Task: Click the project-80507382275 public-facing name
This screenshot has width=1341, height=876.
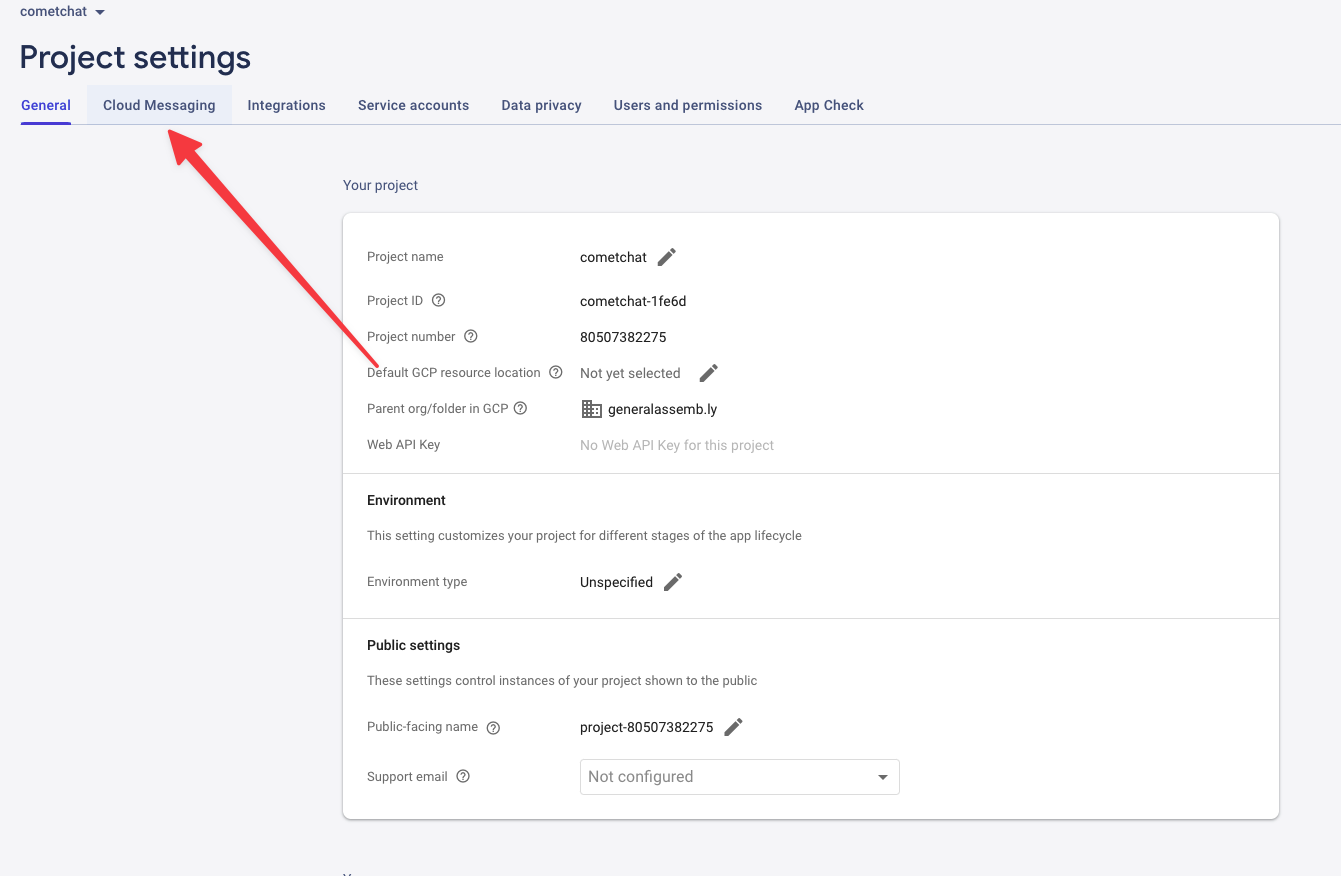Action: point(646,727)
